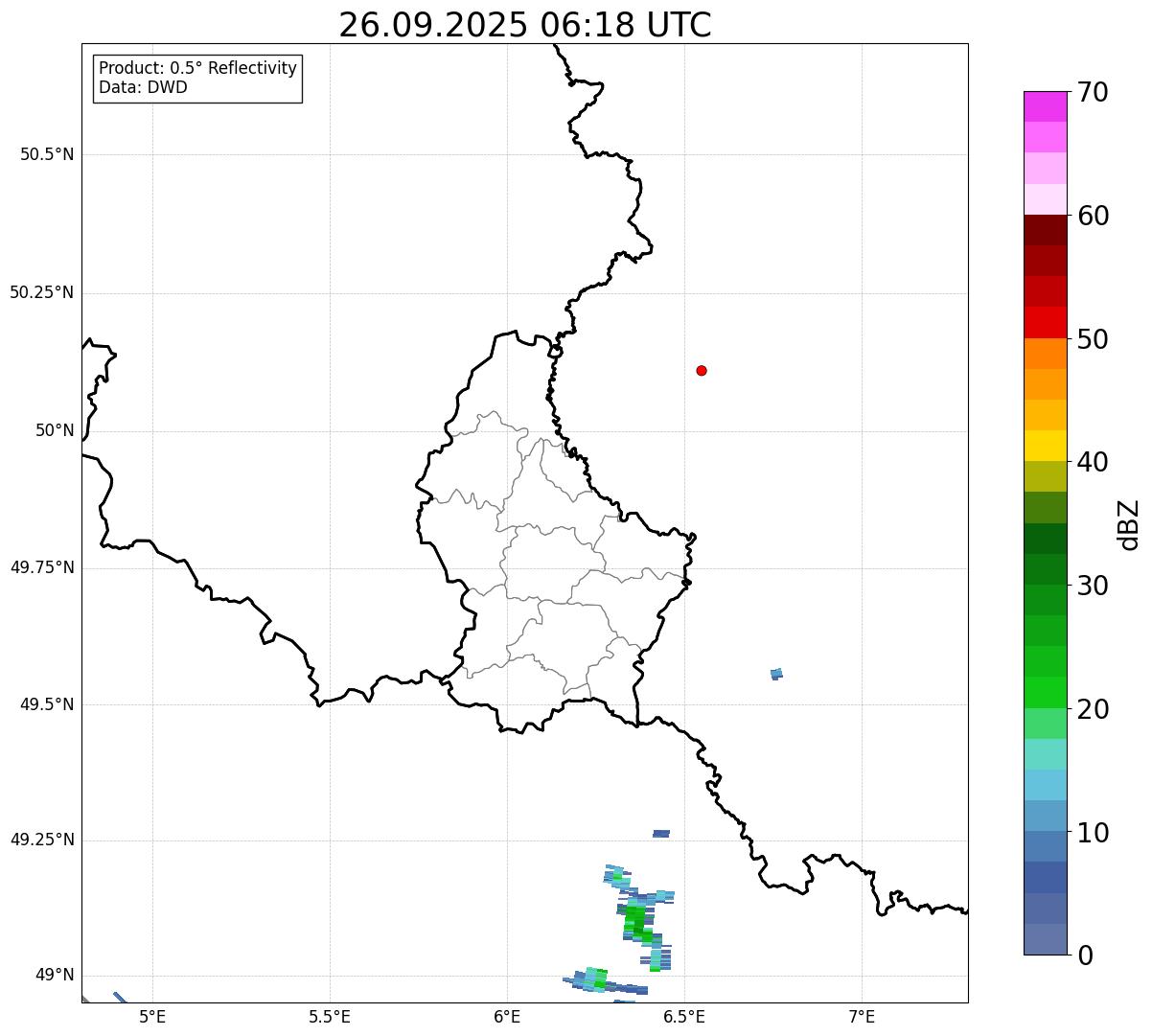Click the 5.5°E longitude label
Viewport: 1152px width, 1036px height.
click(x=330, y=1017)
